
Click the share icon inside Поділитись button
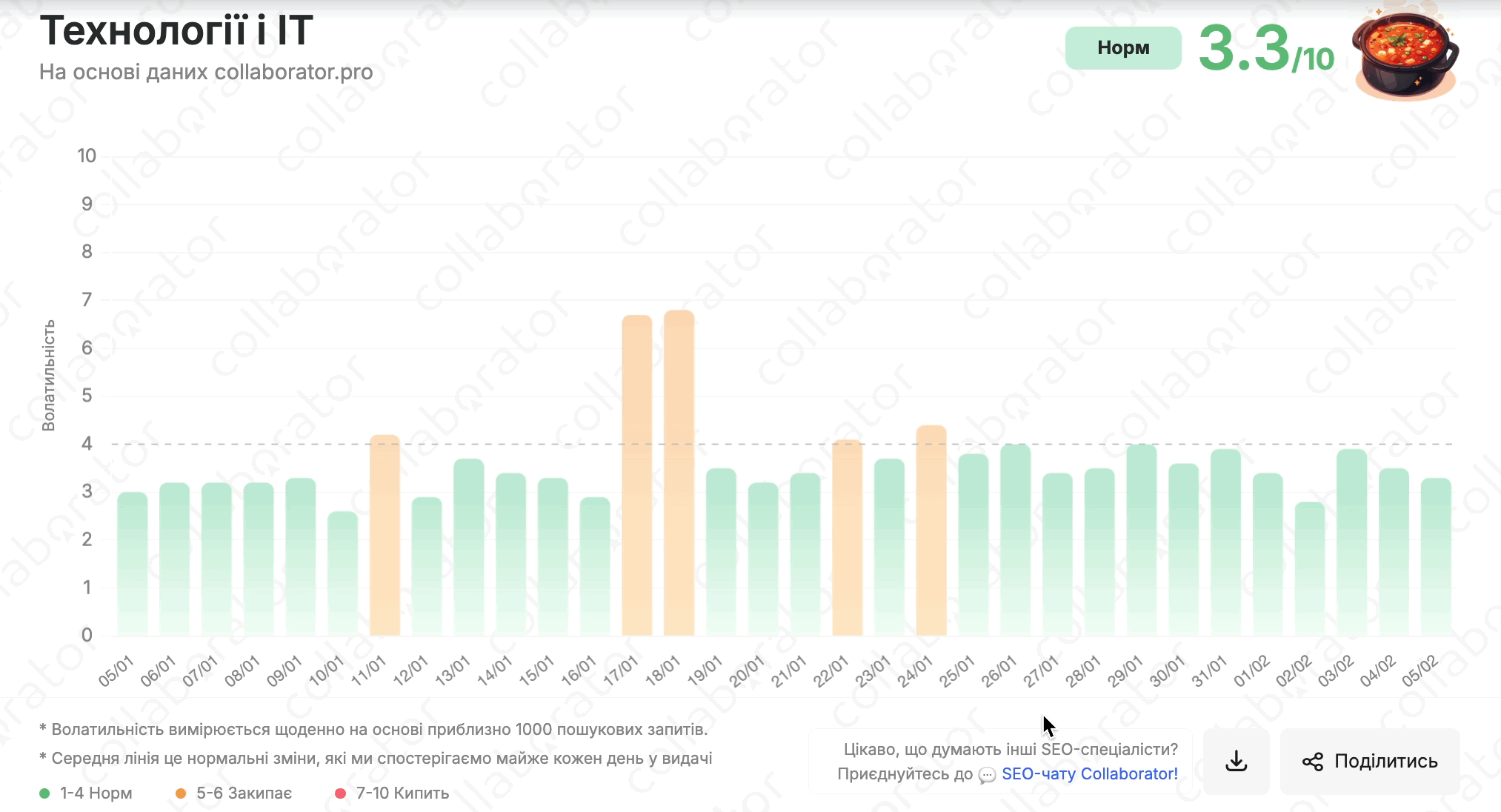pyautogui.click(x=1312, y=762)
